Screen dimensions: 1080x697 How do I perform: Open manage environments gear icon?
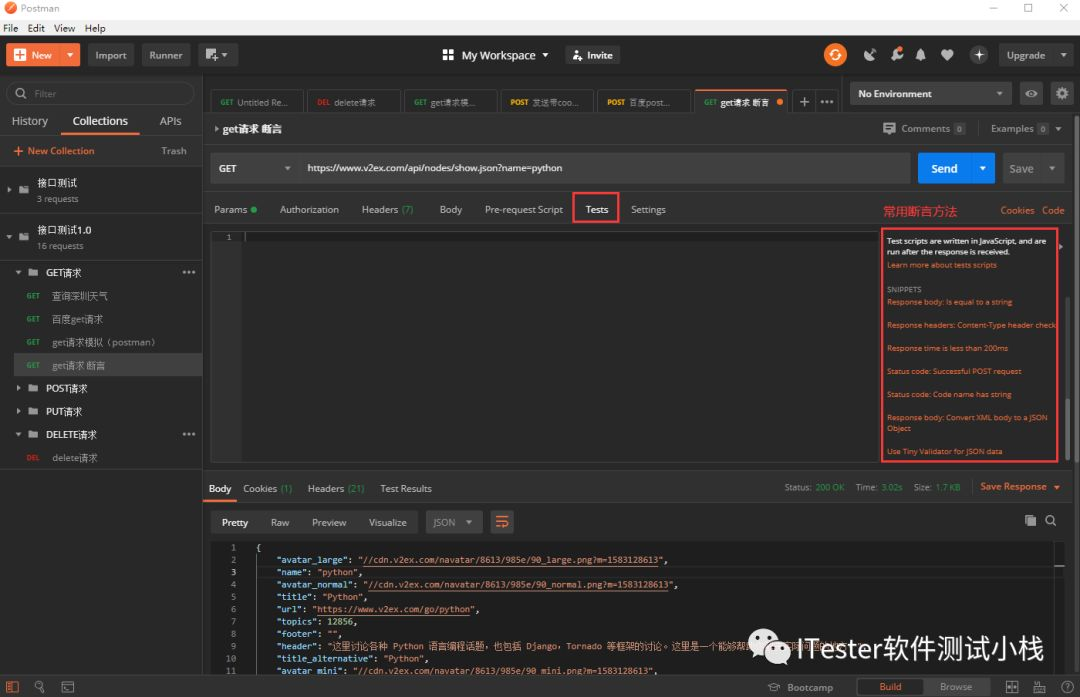pos(1061,94)
